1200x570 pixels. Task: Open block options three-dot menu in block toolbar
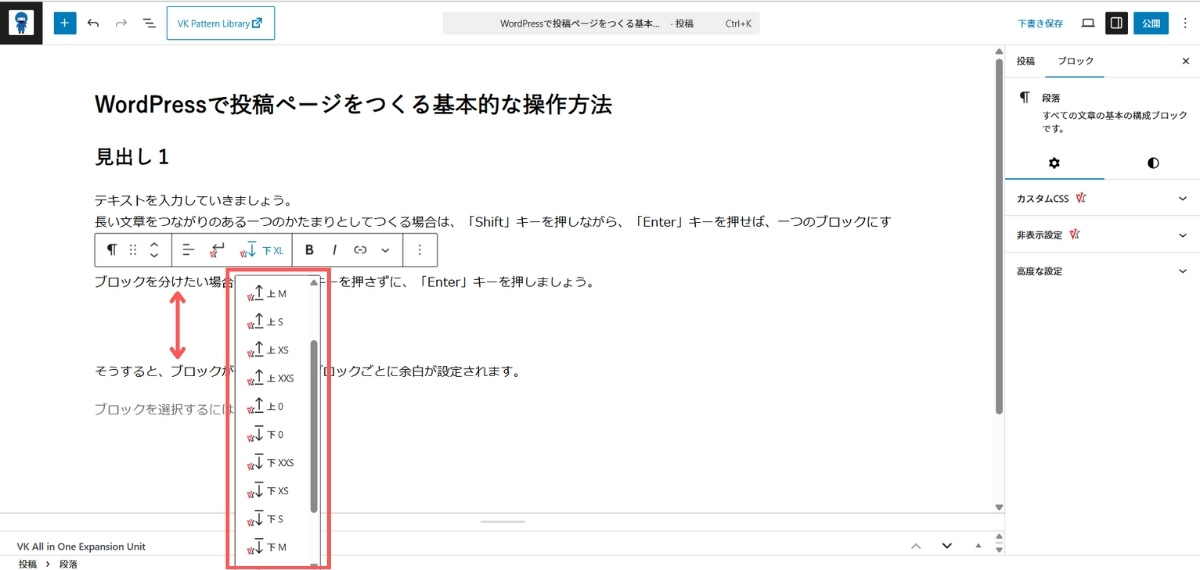[x=420, y=249]
